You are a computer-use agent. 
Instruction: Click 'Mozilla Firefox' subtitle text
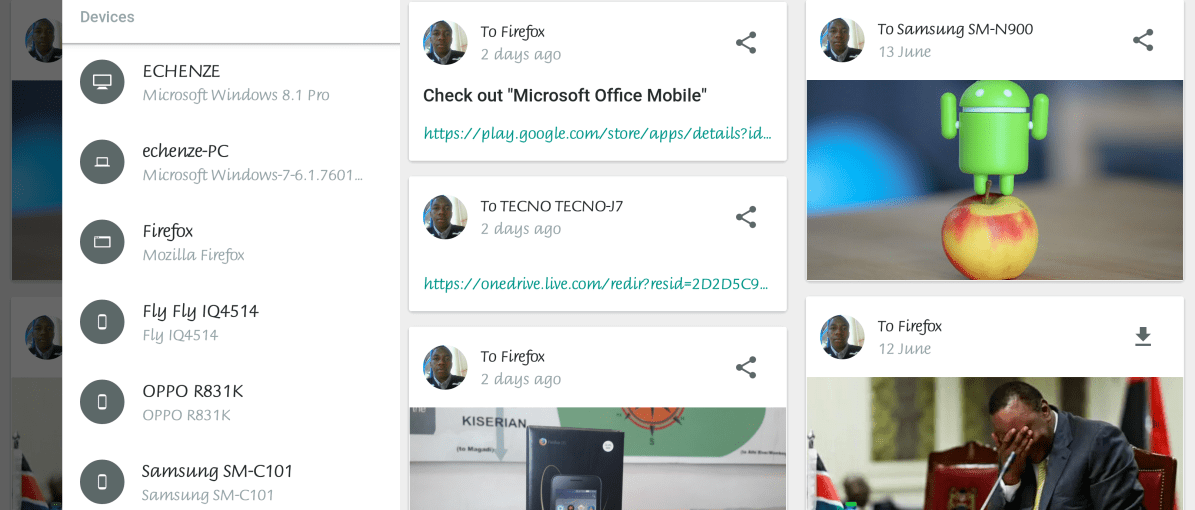click(194, 255)
